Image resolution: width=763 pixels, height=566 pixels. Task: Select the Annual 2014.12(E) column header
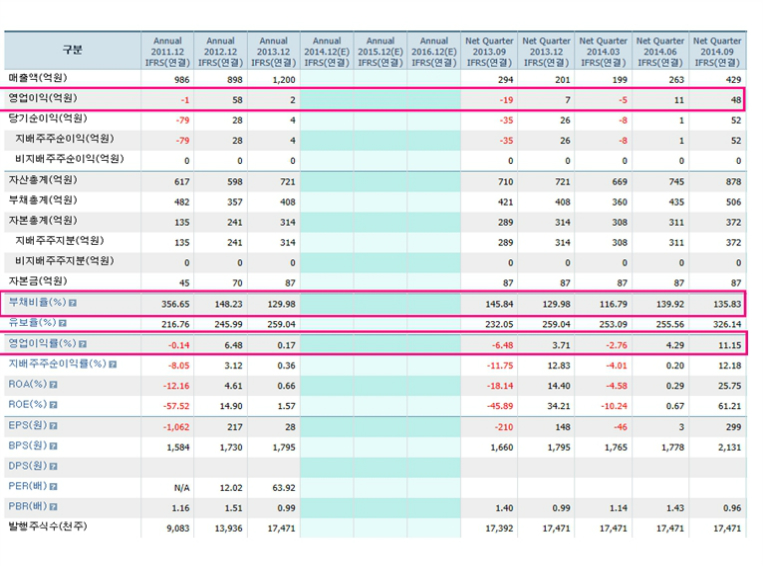coord(327,51)
